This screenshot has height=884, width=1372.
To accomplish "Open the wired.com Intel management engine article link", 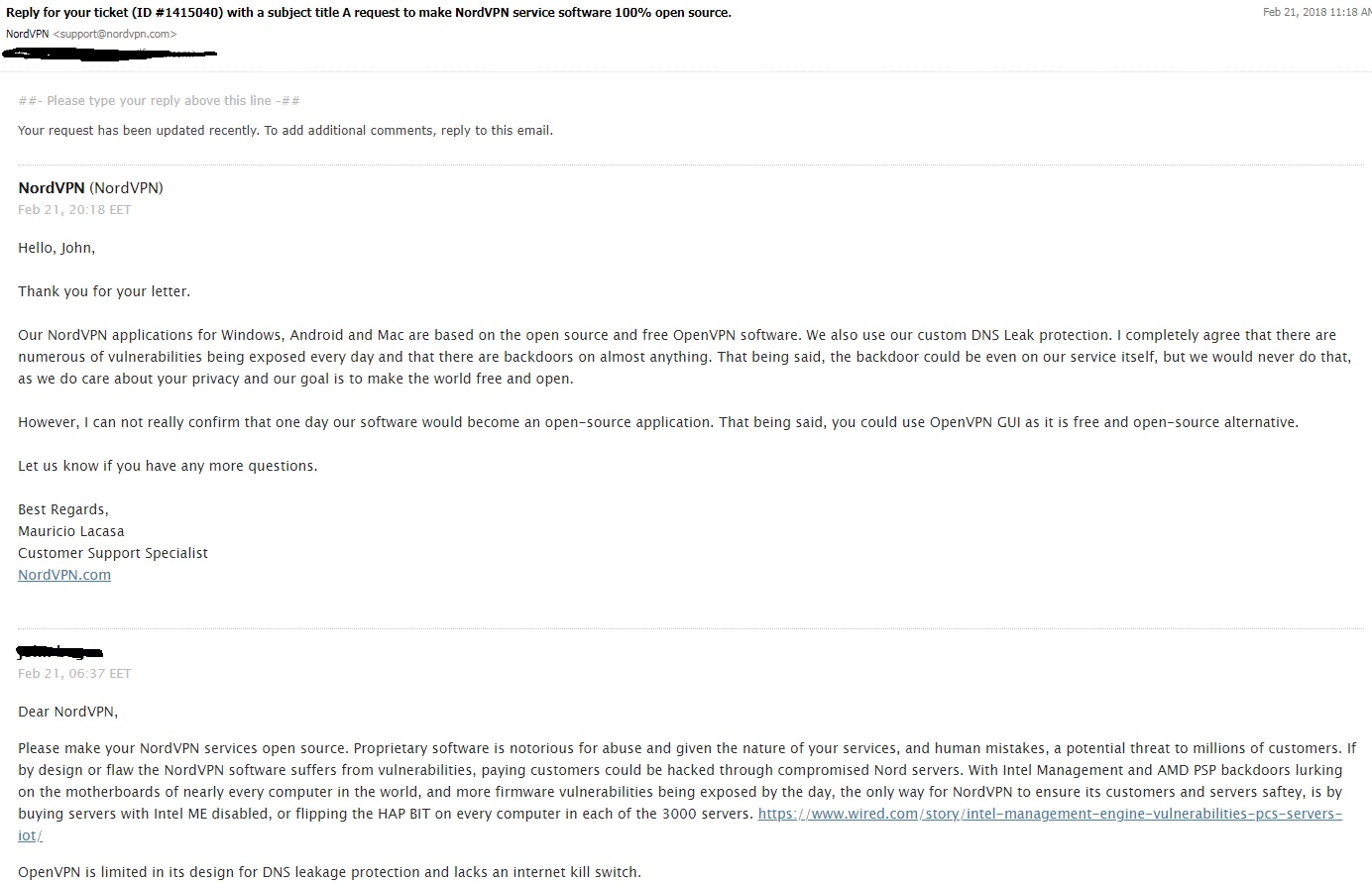I will pos(1050,814).
